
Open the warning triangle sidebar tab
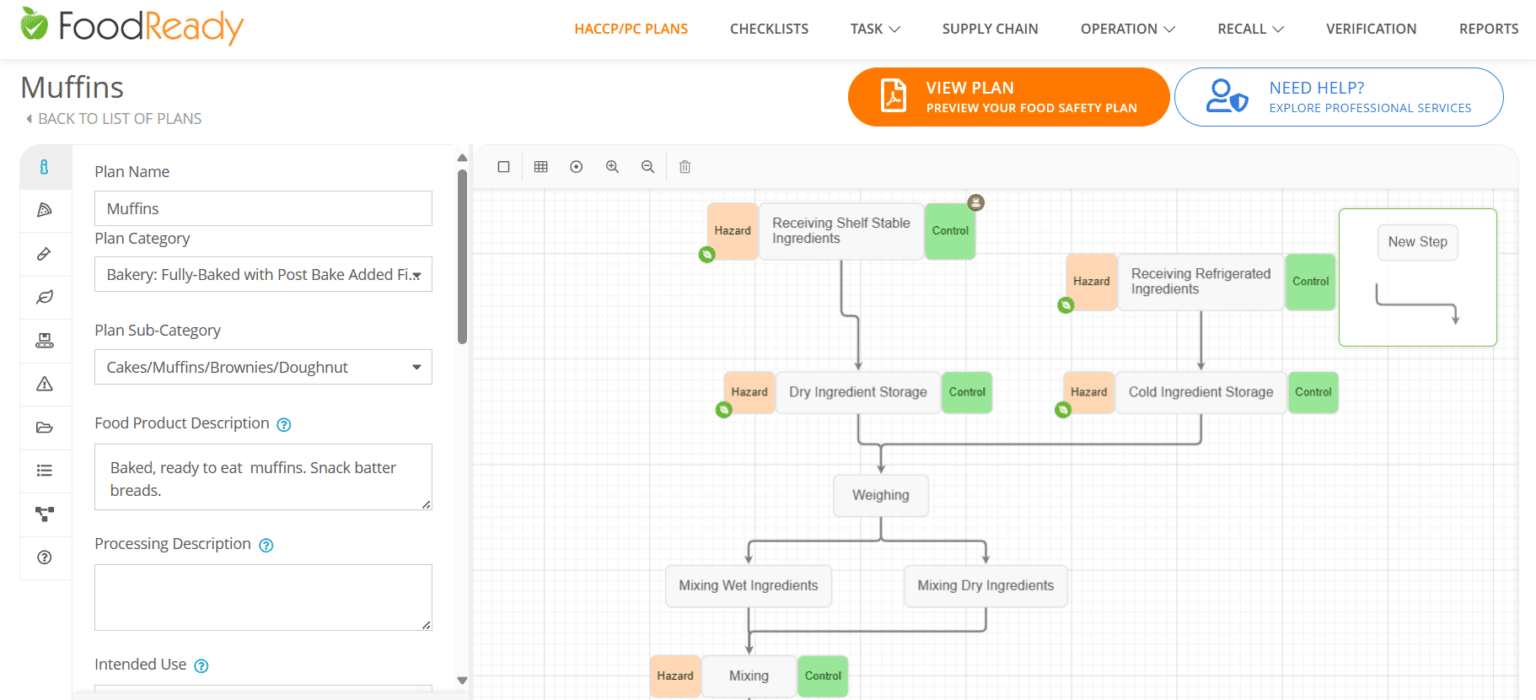pos(44,384)
